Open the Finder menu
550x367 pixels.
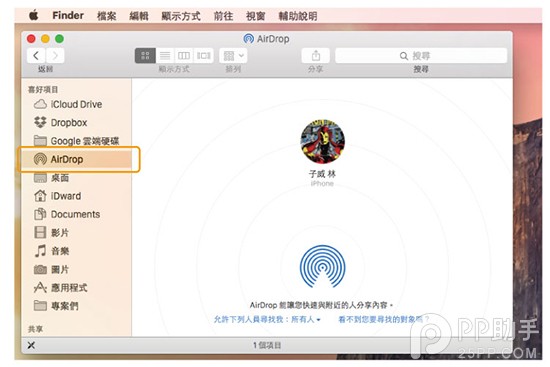pyautogui.click(x=68, y=15)
